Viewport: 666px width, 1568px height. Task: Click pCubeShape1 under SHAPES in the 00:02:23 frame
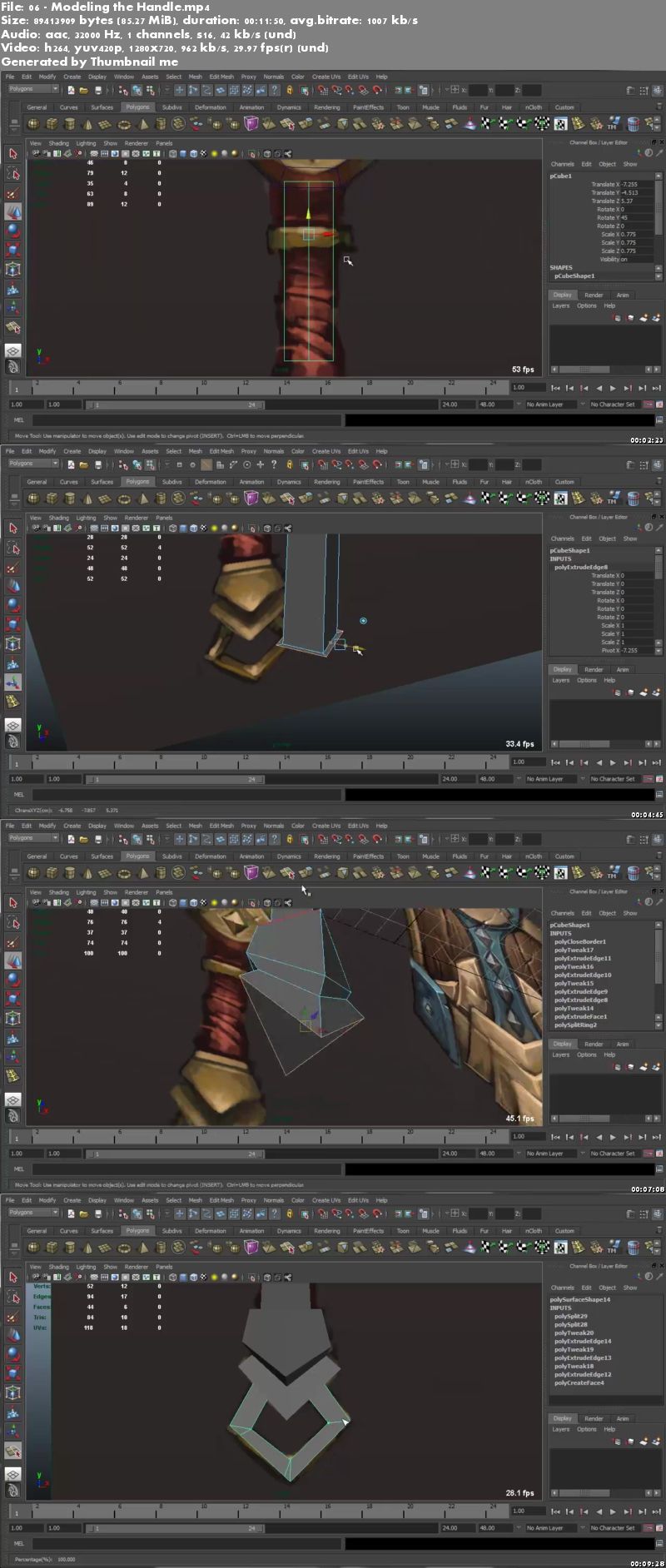[x=574, y=276]
